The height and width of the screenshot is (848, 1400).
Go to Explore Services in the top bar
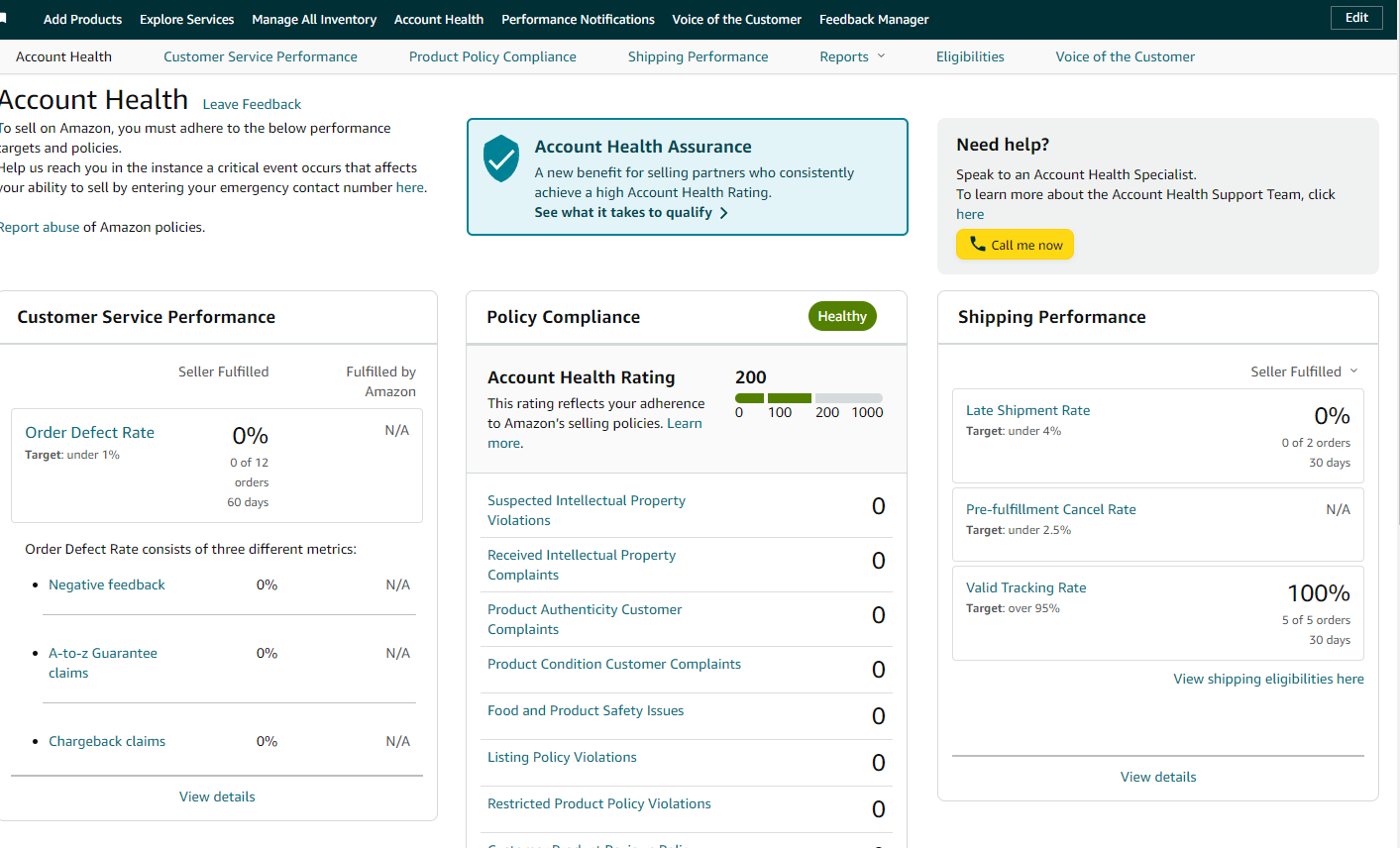[187, 20]
